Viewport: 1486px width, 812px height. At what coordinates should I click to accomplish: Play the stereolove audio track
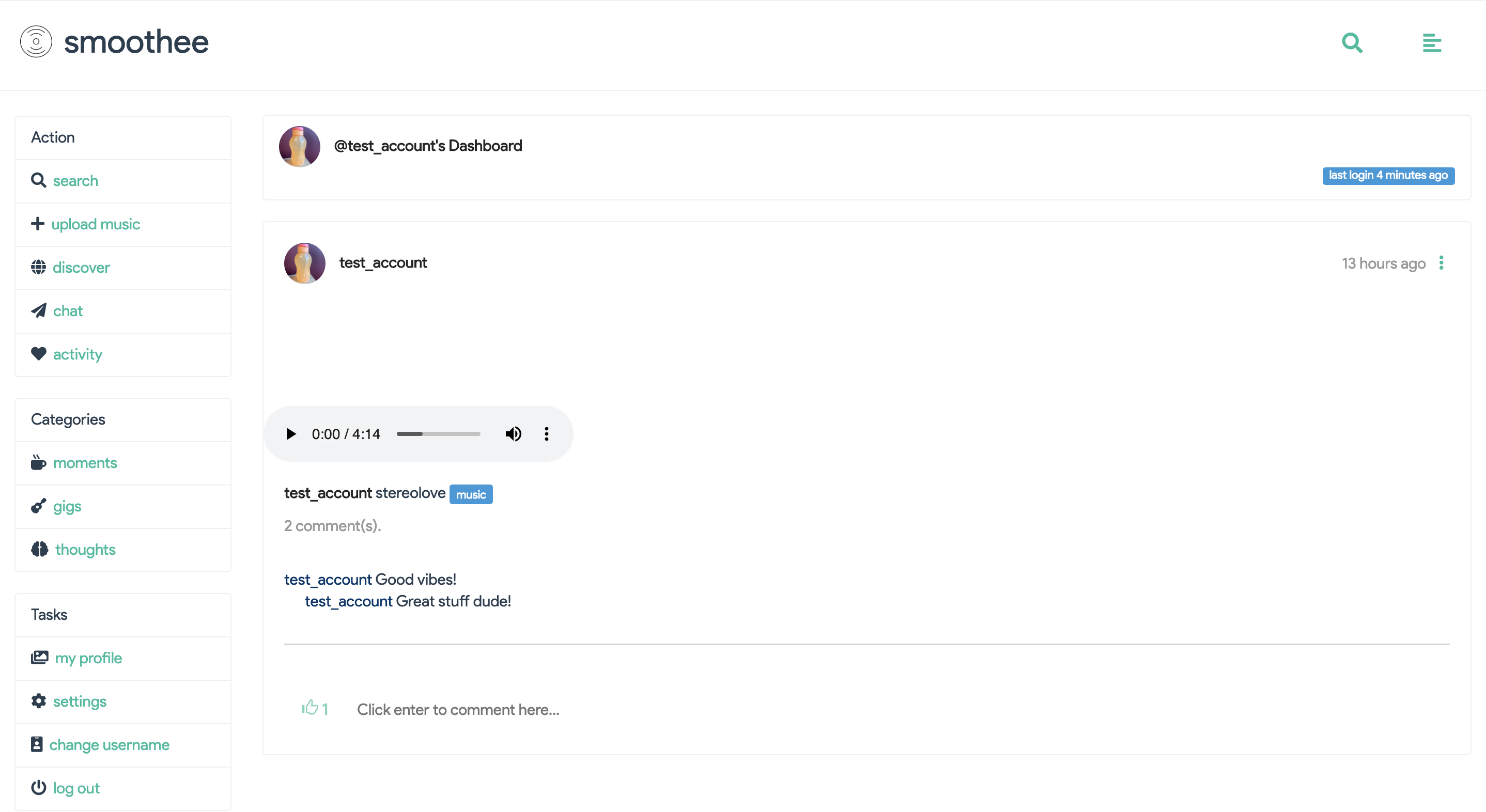[x=291, y=434]
